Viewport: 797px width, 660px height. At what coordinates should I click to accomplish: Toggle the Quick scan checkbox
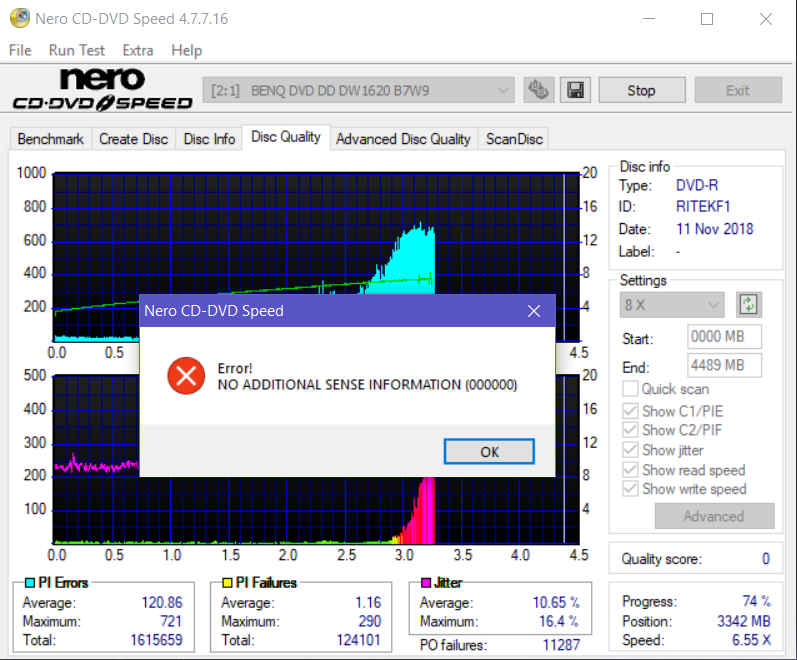[630, 389]
